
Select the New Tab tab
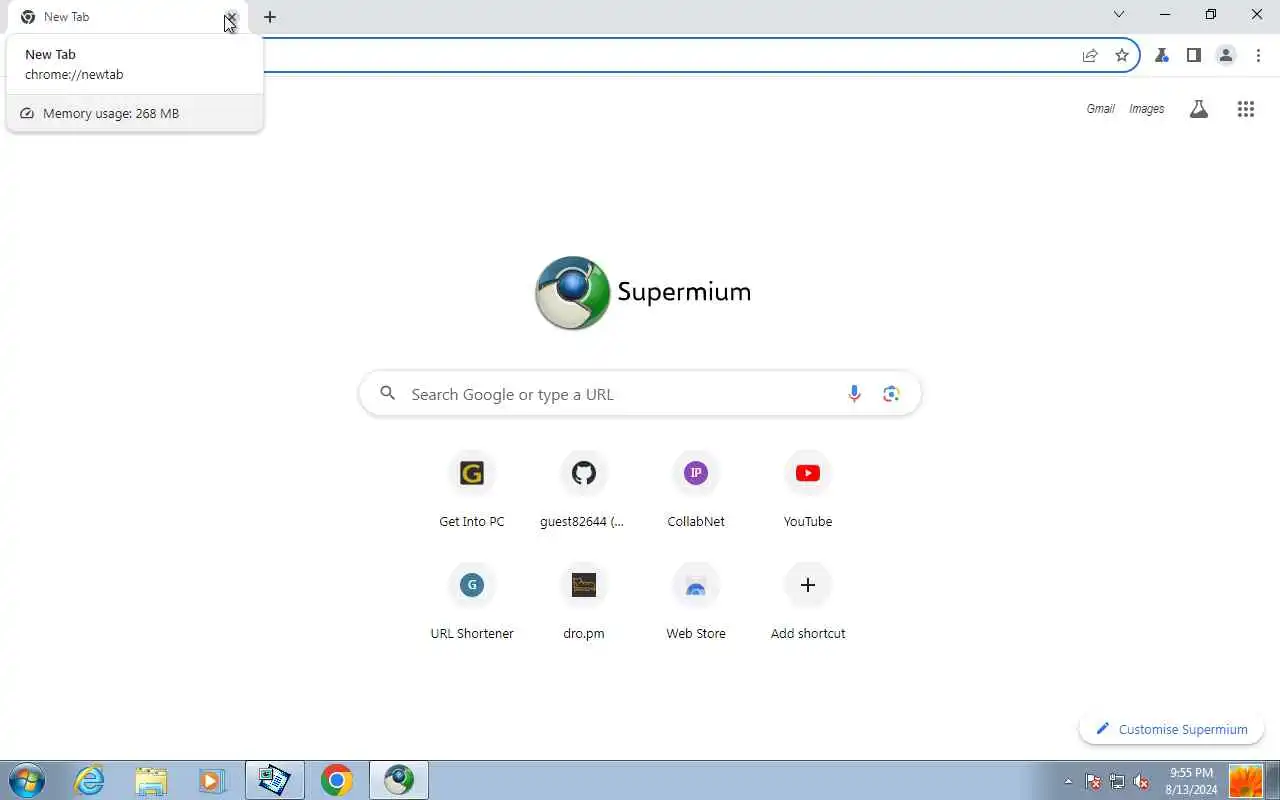(128, 17)
